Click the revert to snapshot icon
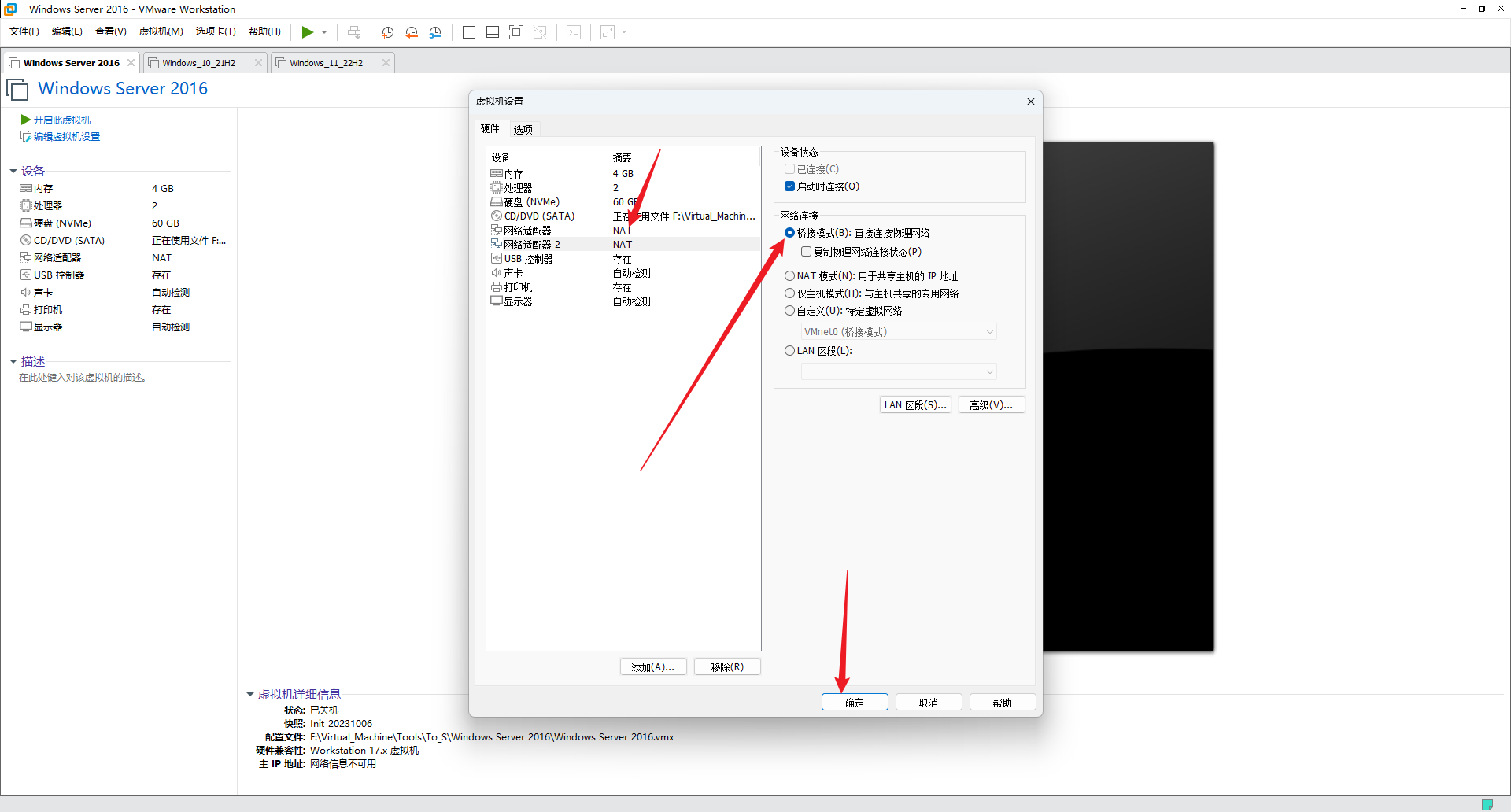Viewport: 1511px width, 812px height. tap(412, 32)
